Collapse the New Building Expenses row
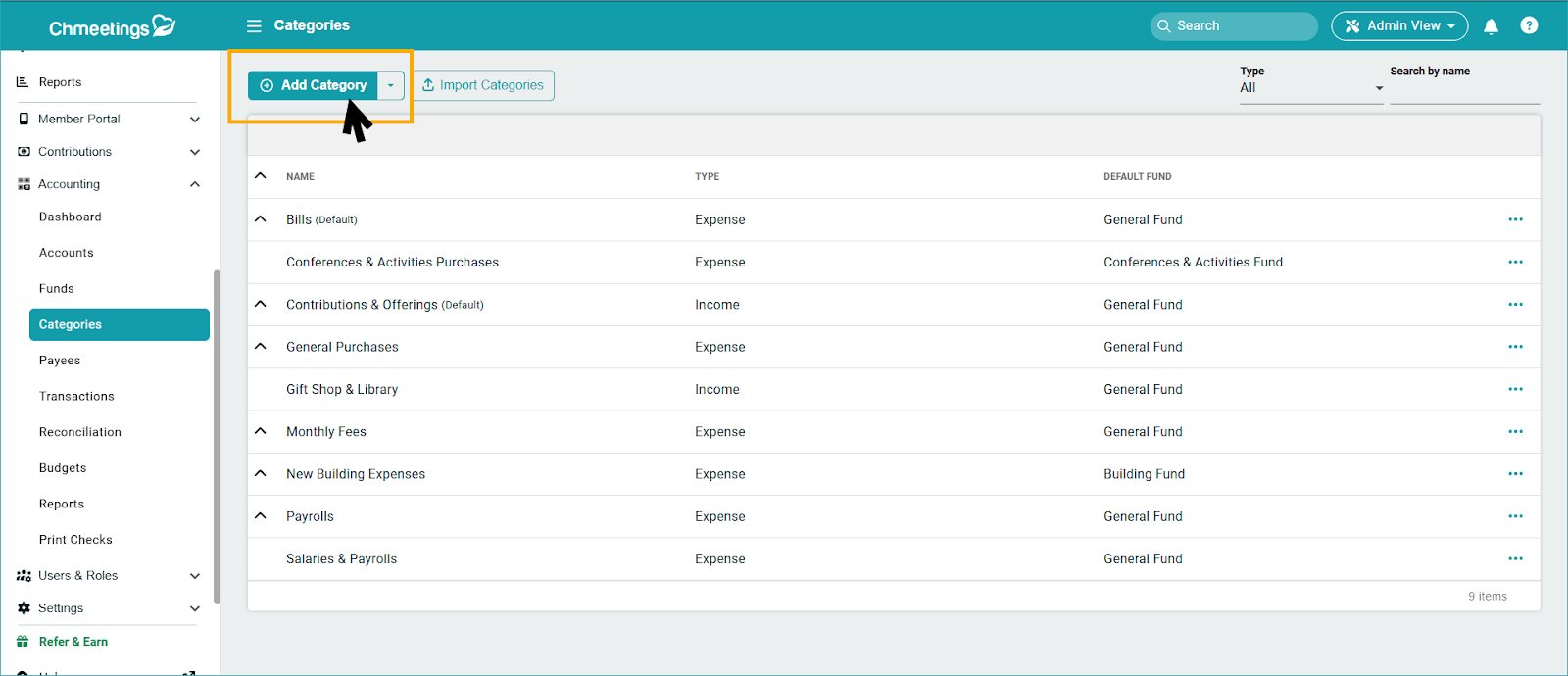Viewport: 1568px width, 676px height. click(261, 473)
